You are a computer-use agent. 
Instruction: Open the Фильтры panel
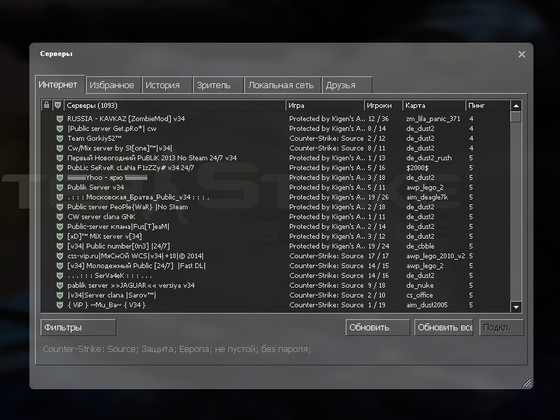point(78,328)
